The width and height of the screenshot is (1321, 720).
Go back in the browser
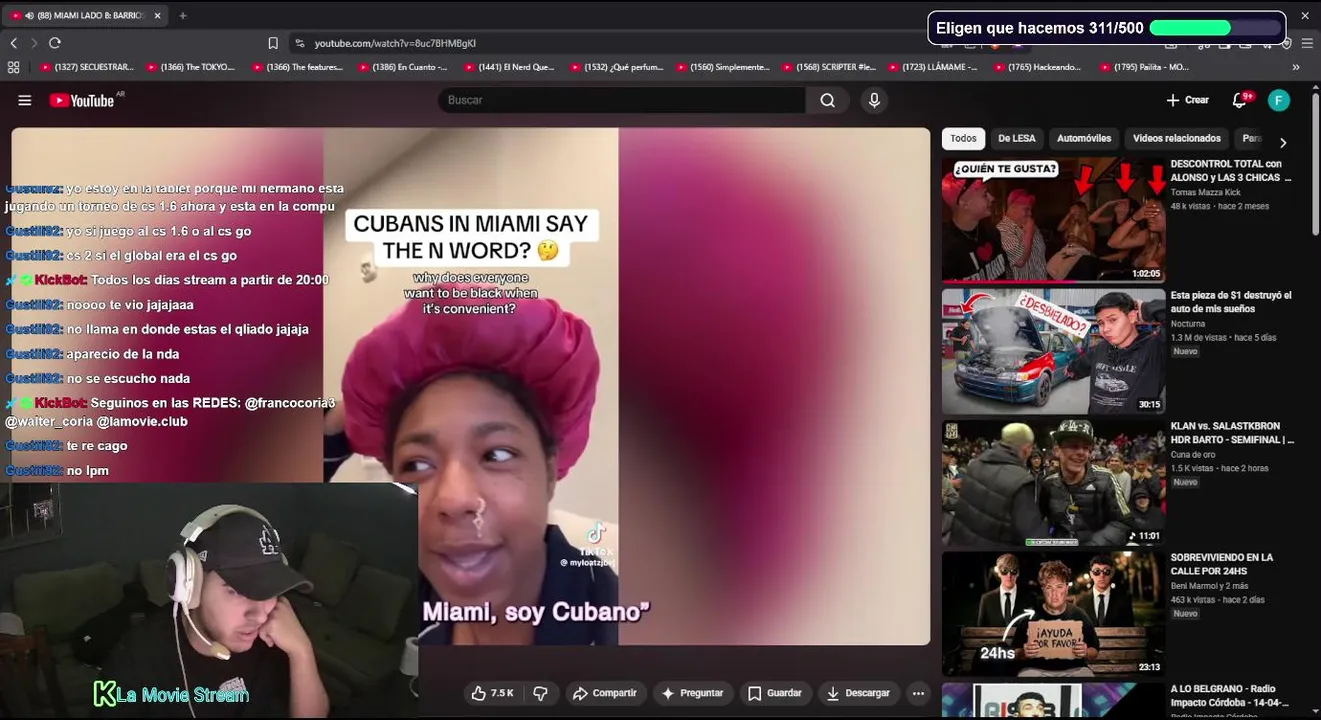13,43
